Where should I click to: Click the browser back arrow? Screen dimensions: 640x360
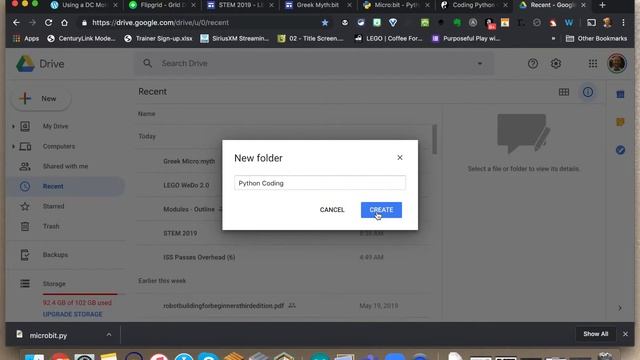click(16, 22)
